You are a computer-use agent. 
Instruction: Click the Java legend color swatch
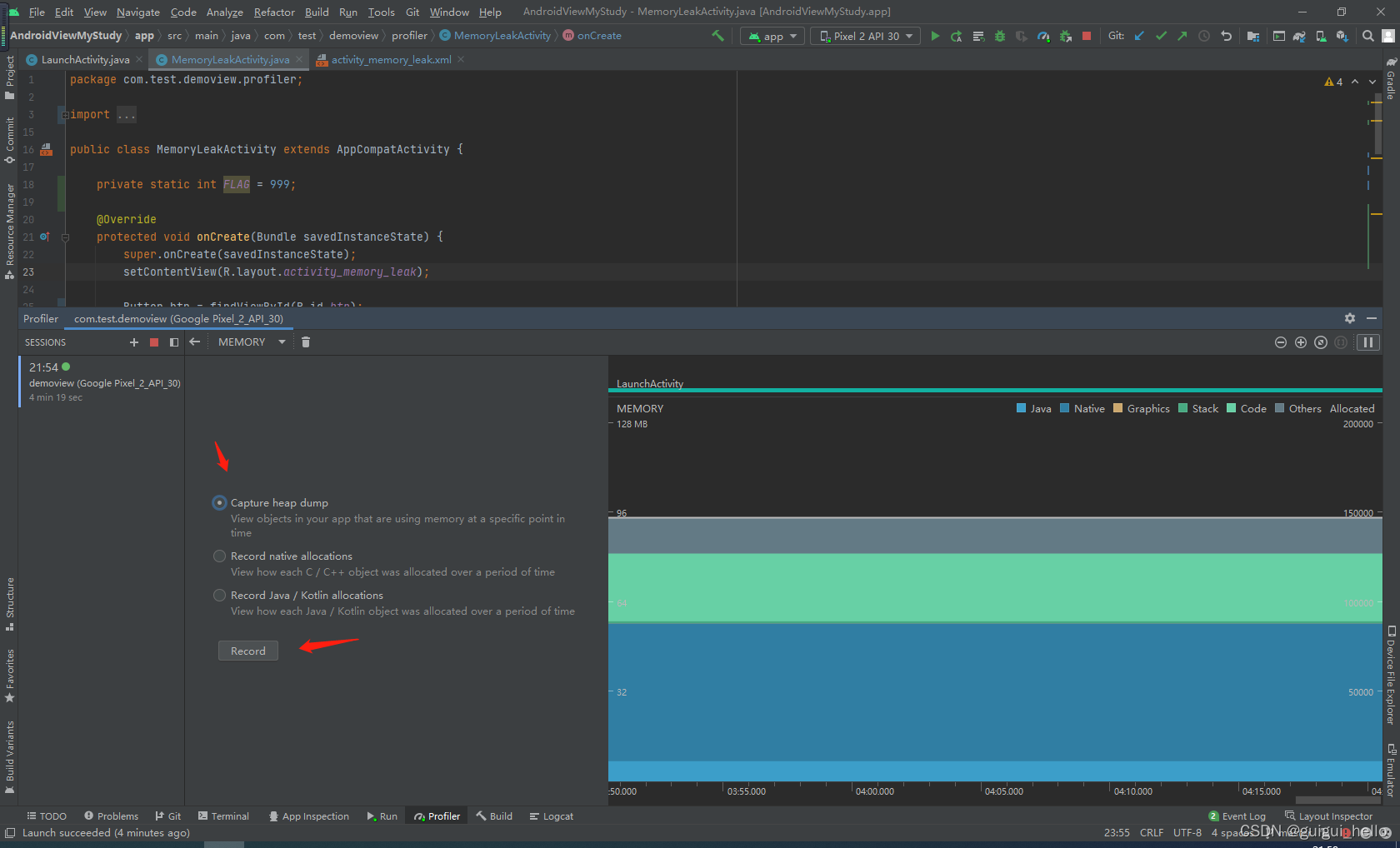pos(1021,408)
